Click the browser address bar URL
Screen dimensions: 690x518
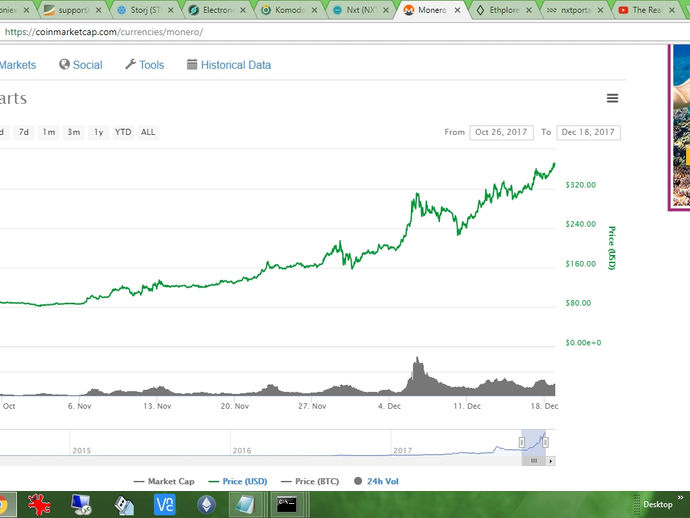point(104,32)
